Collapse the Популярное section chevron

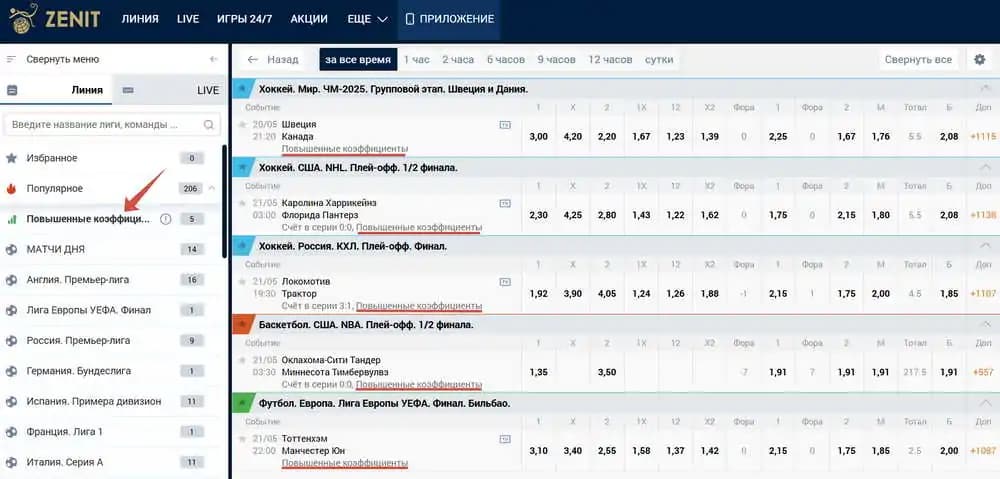212,189
